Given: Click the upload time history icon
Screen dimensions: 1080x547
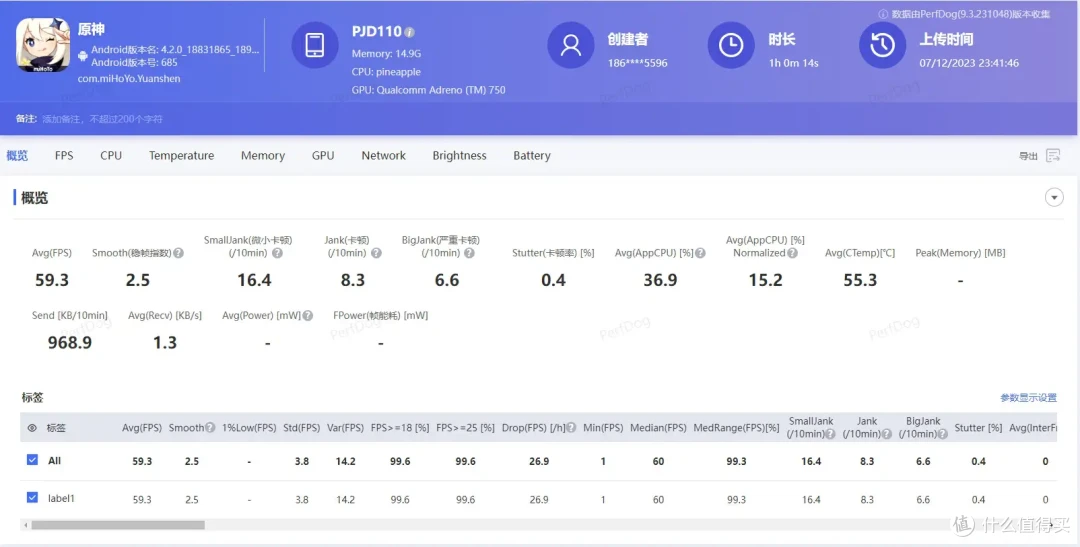Looking at the screenshot, I should (x=882, y=45).
